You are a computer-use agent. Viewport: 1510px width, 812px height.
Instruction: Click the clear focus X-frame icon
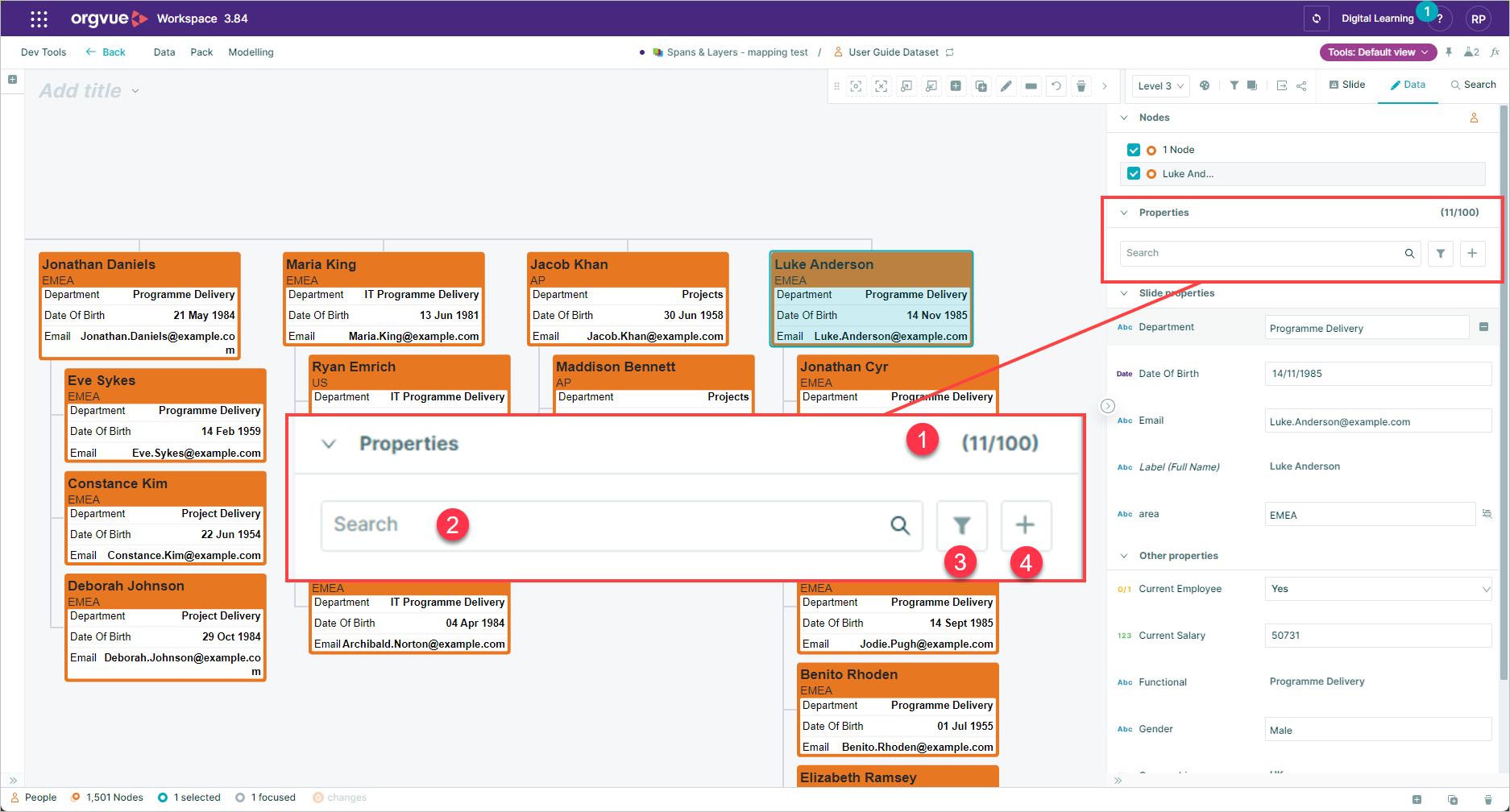coord(882,86)
